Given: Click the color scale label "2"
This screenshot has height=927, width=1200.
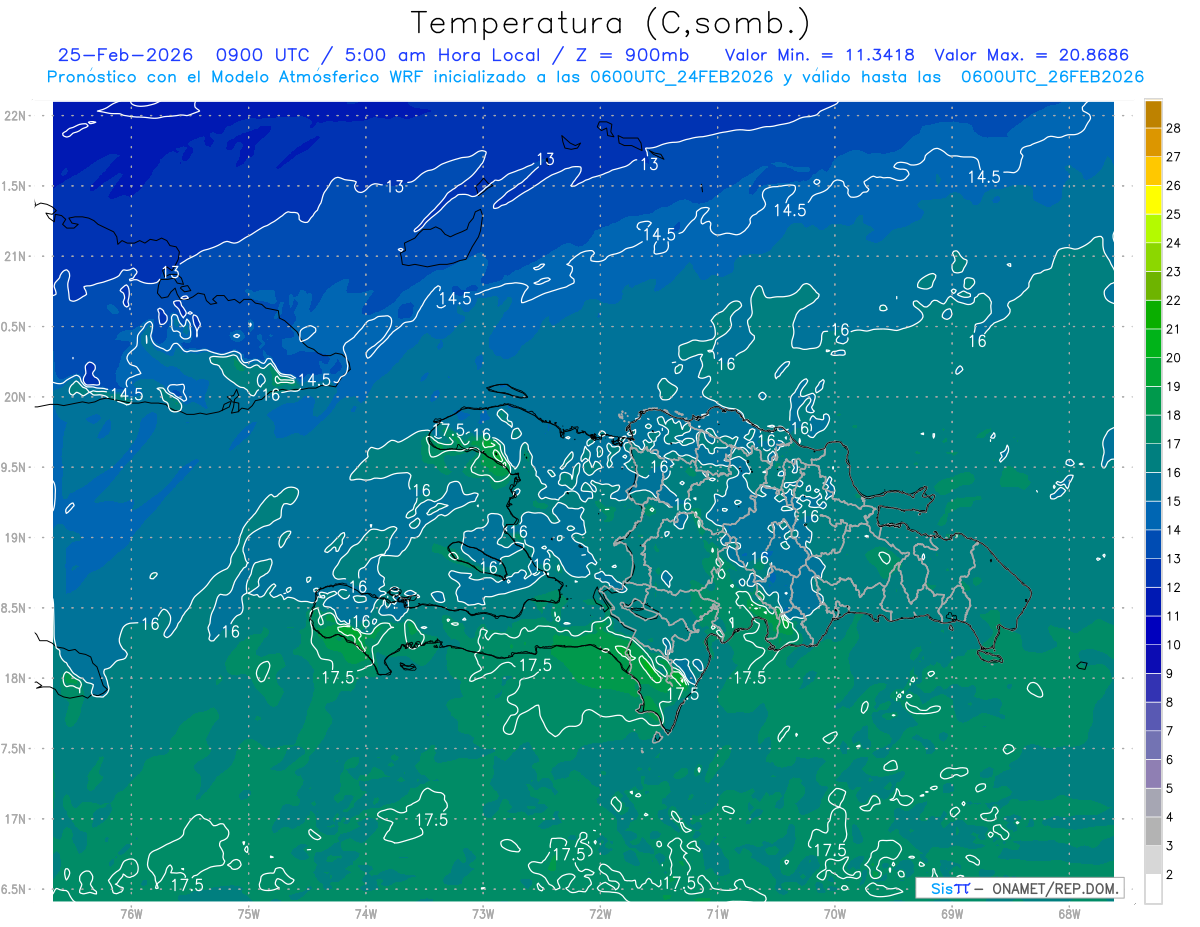Looking at the screenshot, I should 1170,875.
